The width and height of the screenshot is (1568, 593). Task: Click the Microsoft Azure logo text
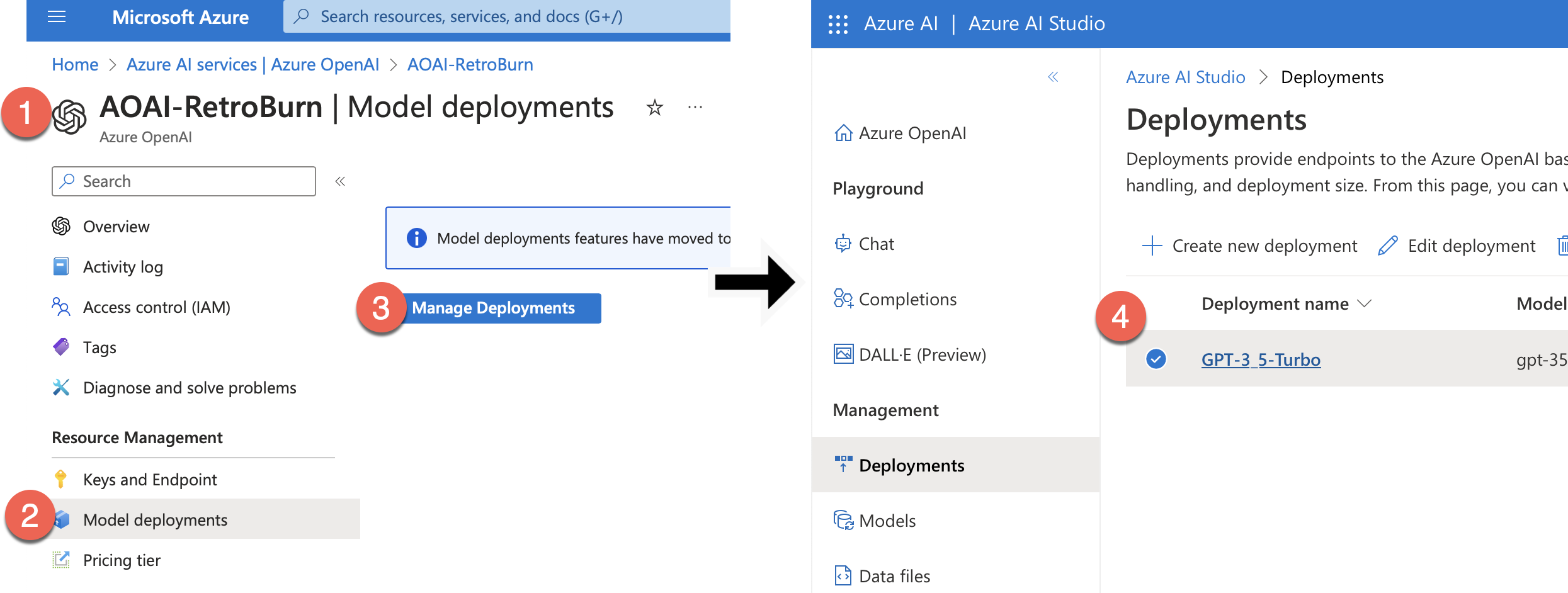point(180,17)
